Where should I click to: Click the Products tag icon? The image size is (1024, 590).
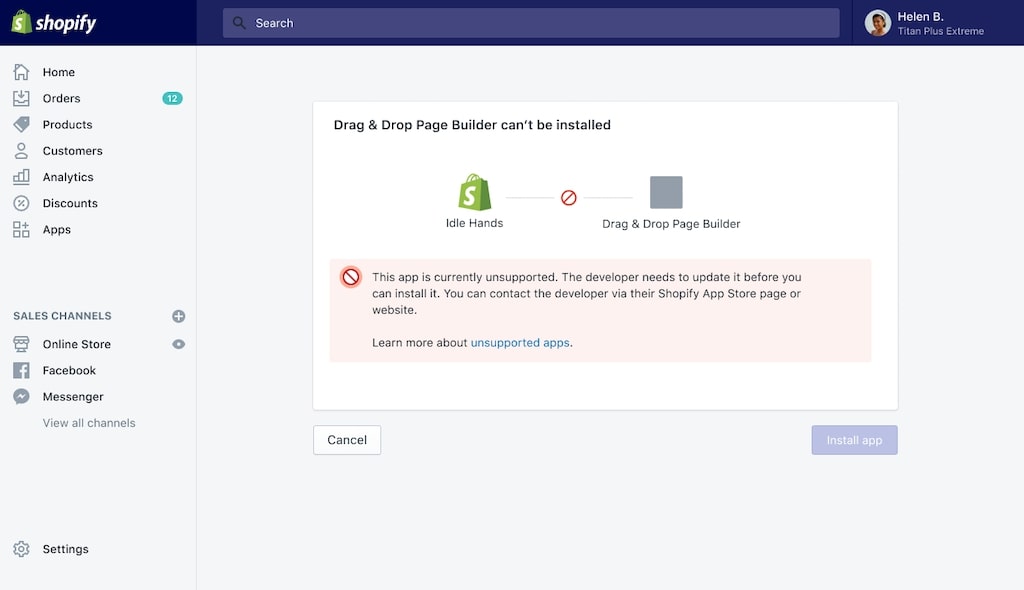point(21,124)
